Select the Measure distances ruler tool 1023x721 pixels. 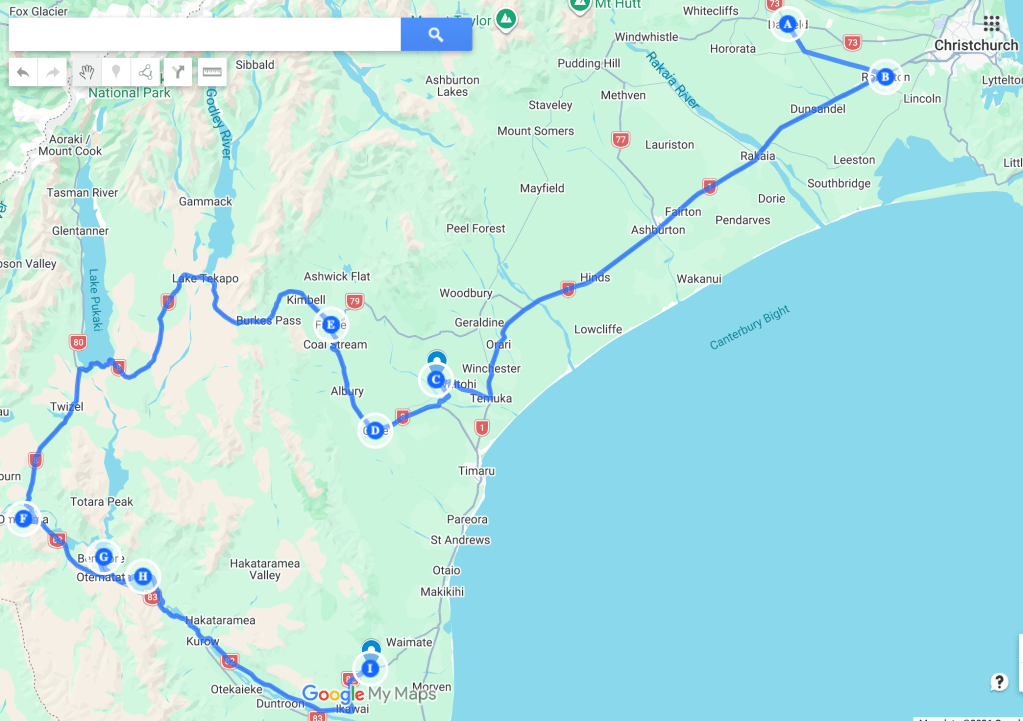pos(211,72)
